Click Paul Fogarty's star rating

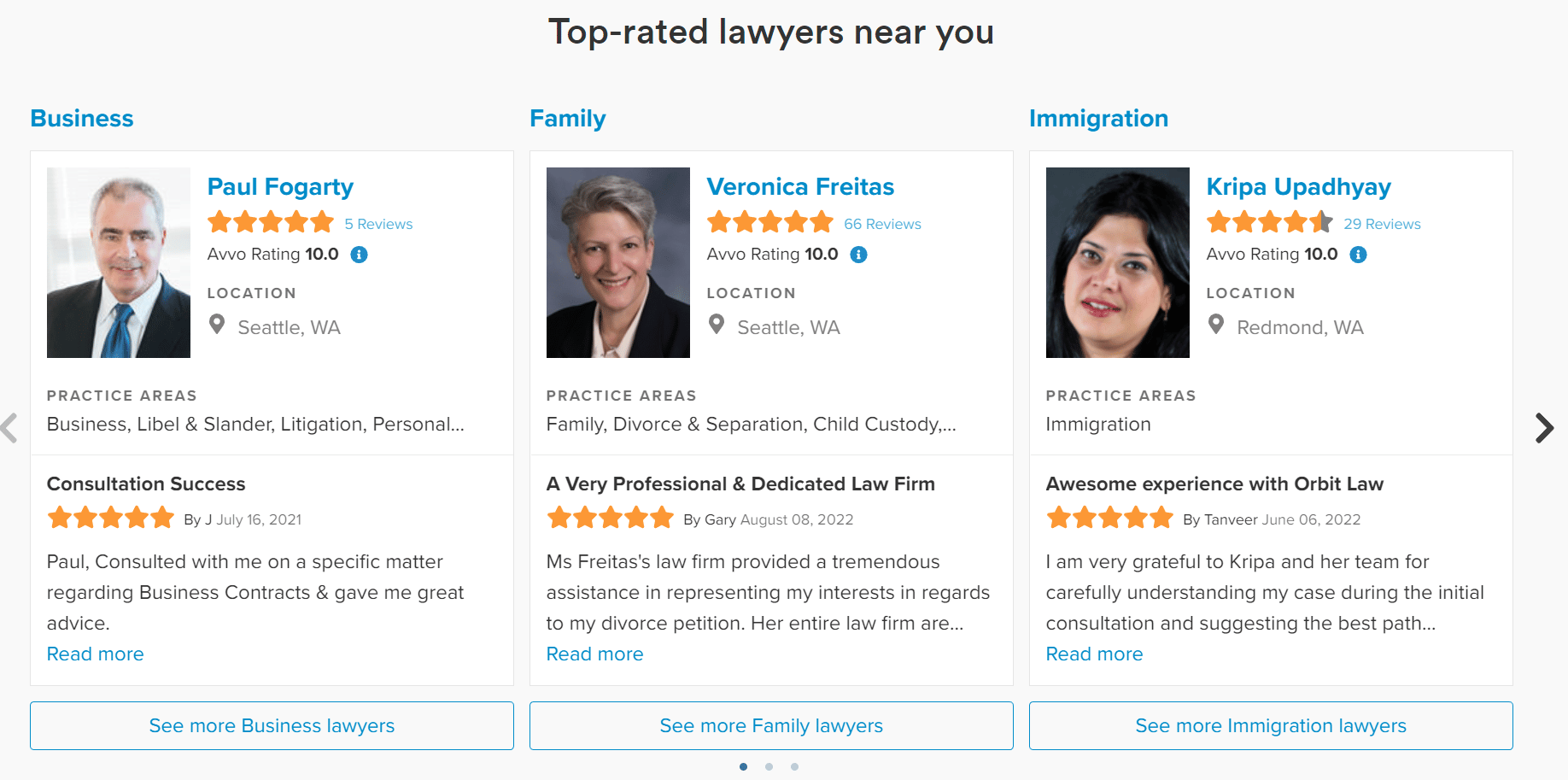tap(271, 223)
